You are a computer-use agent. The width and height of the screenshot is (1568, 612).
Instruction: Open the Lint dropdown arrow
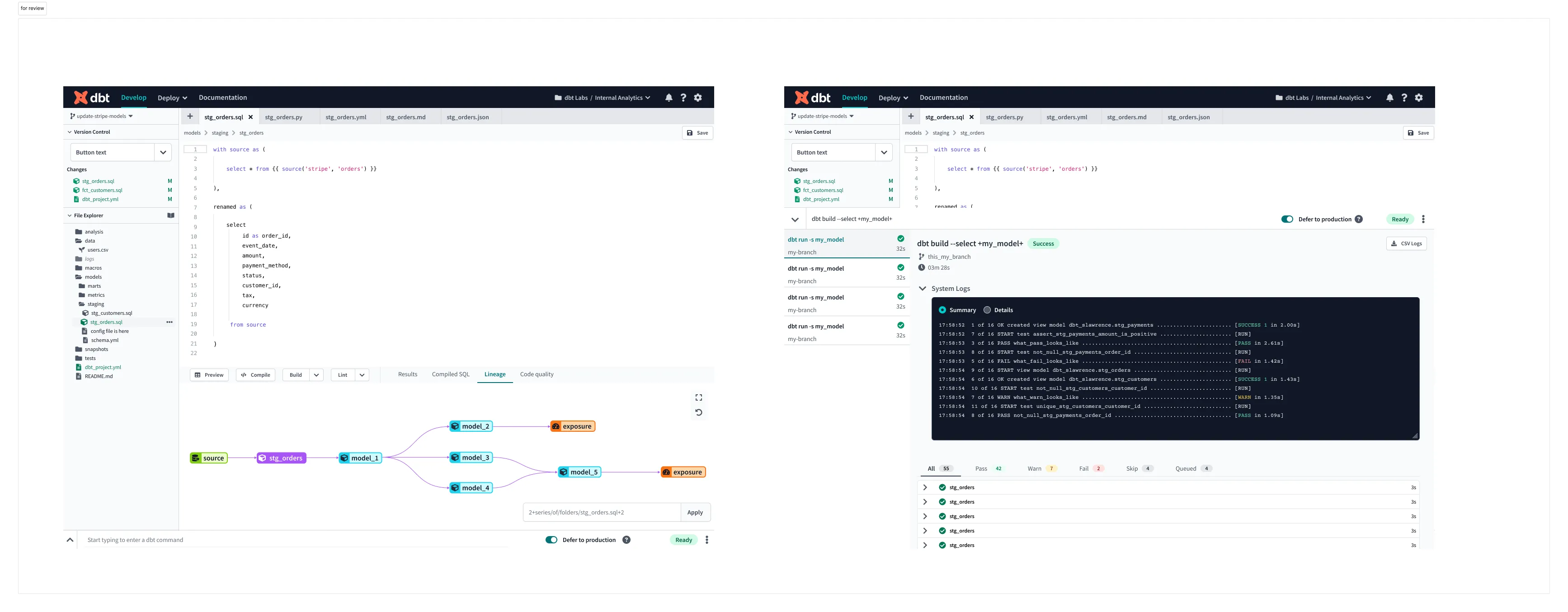[362, 375]
